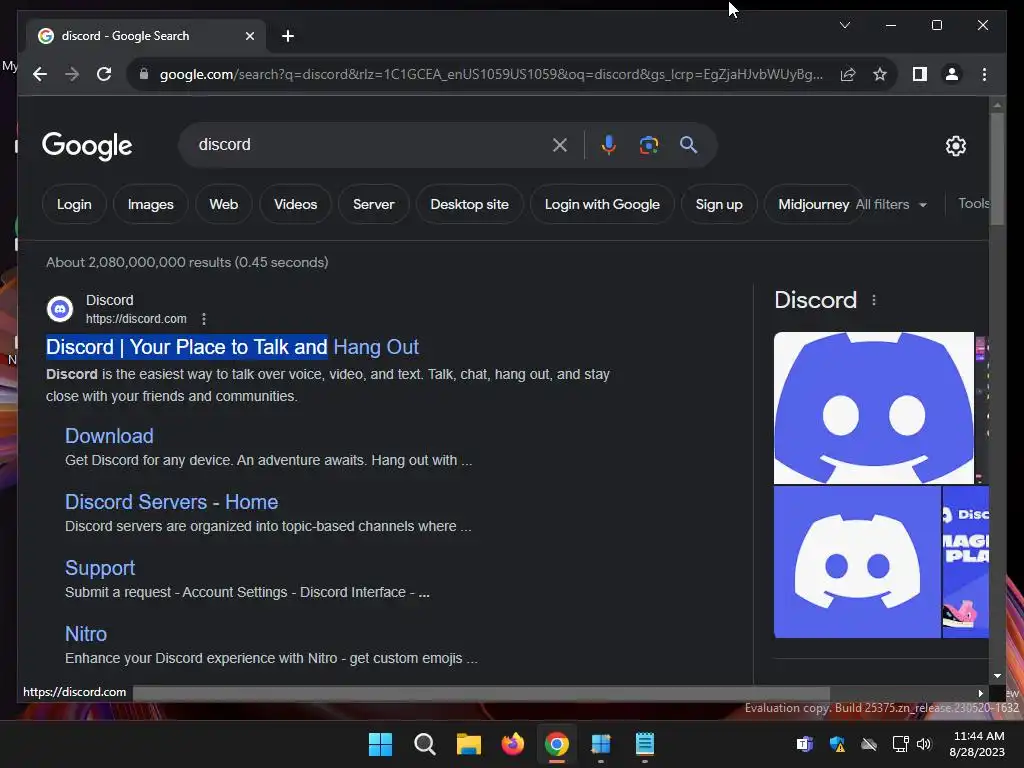Open the tab search chevron
1024x768 pixels.
tap(844, 25)
